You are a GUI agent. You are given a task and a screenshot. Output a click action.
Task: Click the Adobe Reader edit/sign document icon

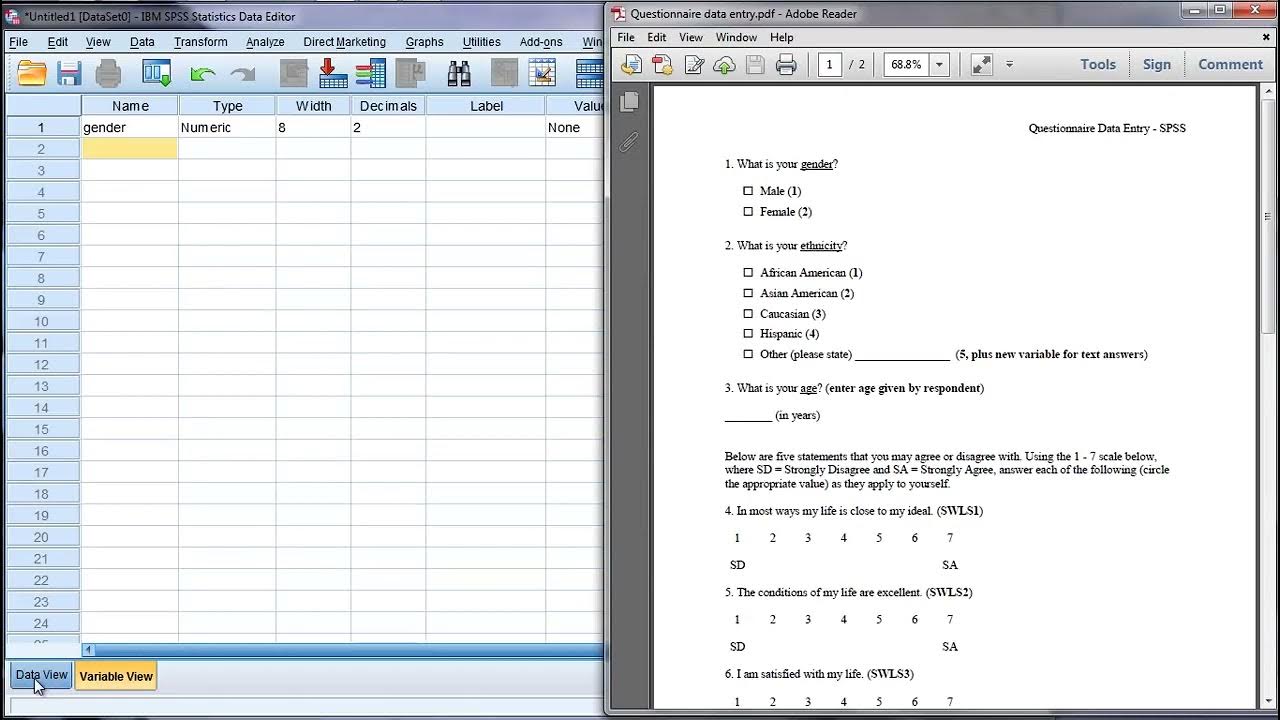tap(694, 65)
